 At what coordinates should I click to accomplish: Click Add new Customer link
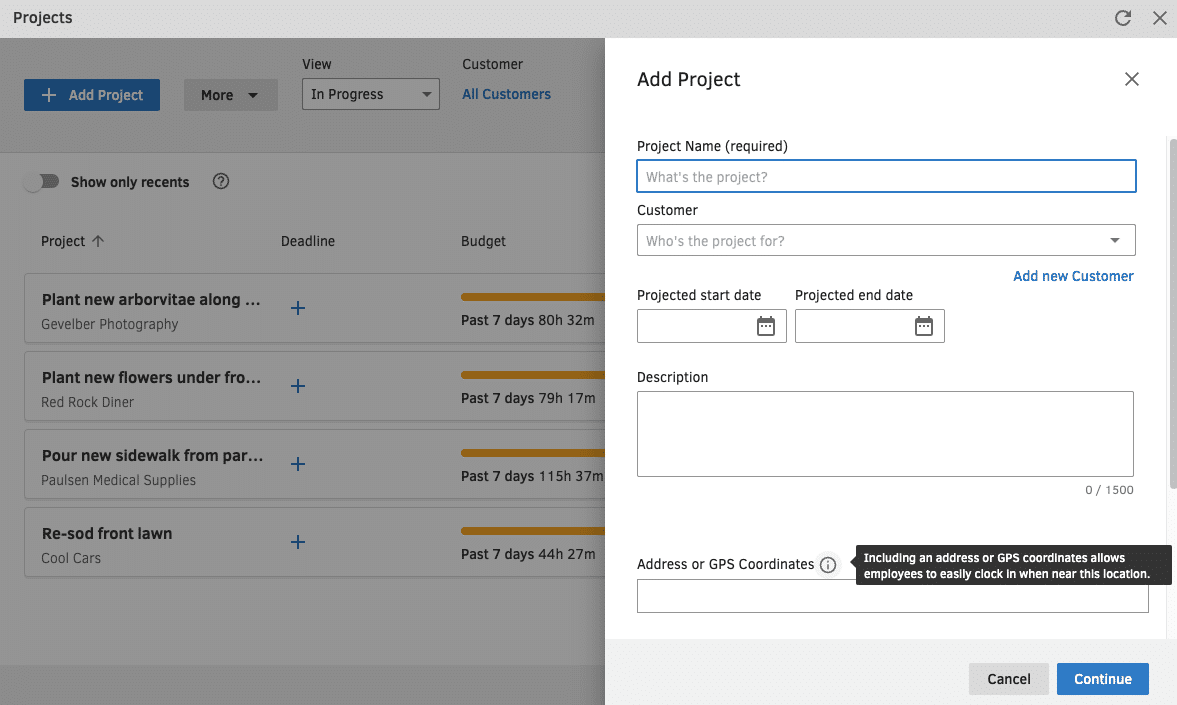[1073, 276]
